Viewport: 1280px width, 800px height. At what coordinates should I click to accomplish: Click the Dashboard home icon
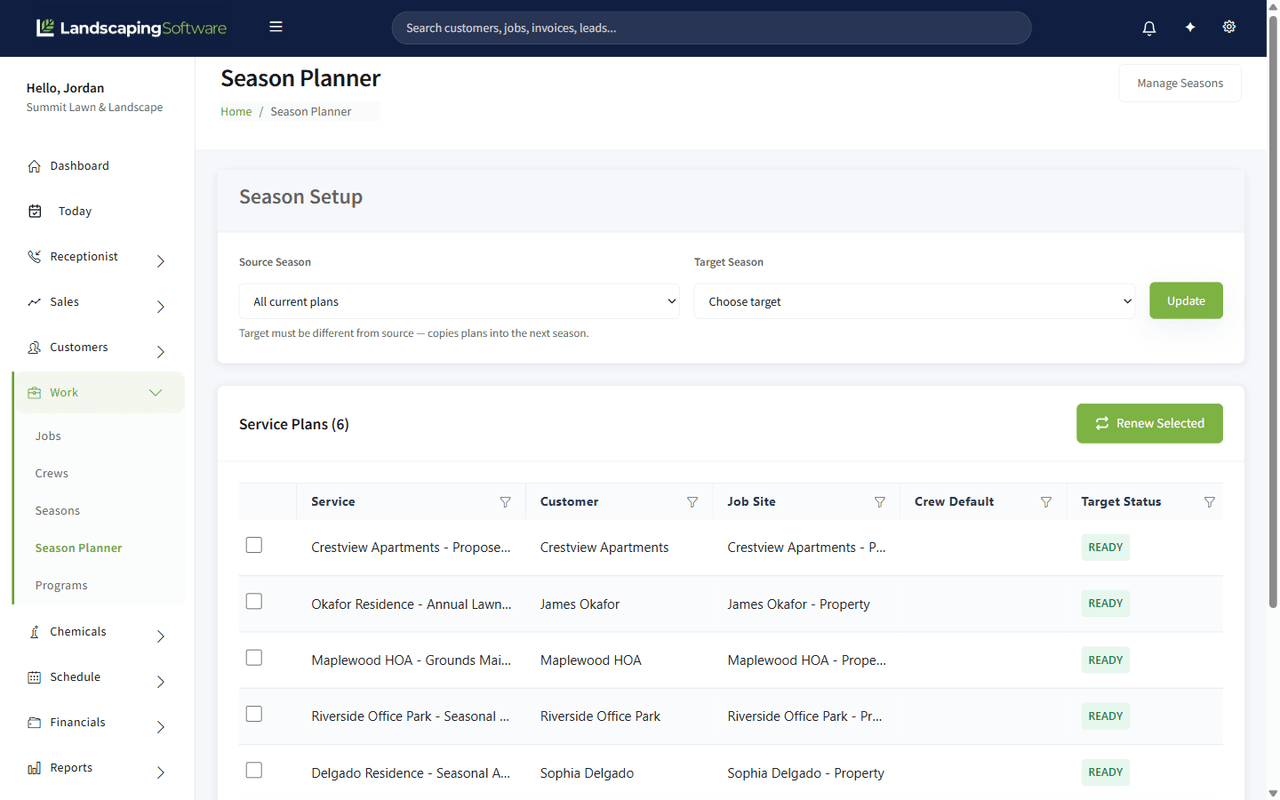tap(34, 166)
